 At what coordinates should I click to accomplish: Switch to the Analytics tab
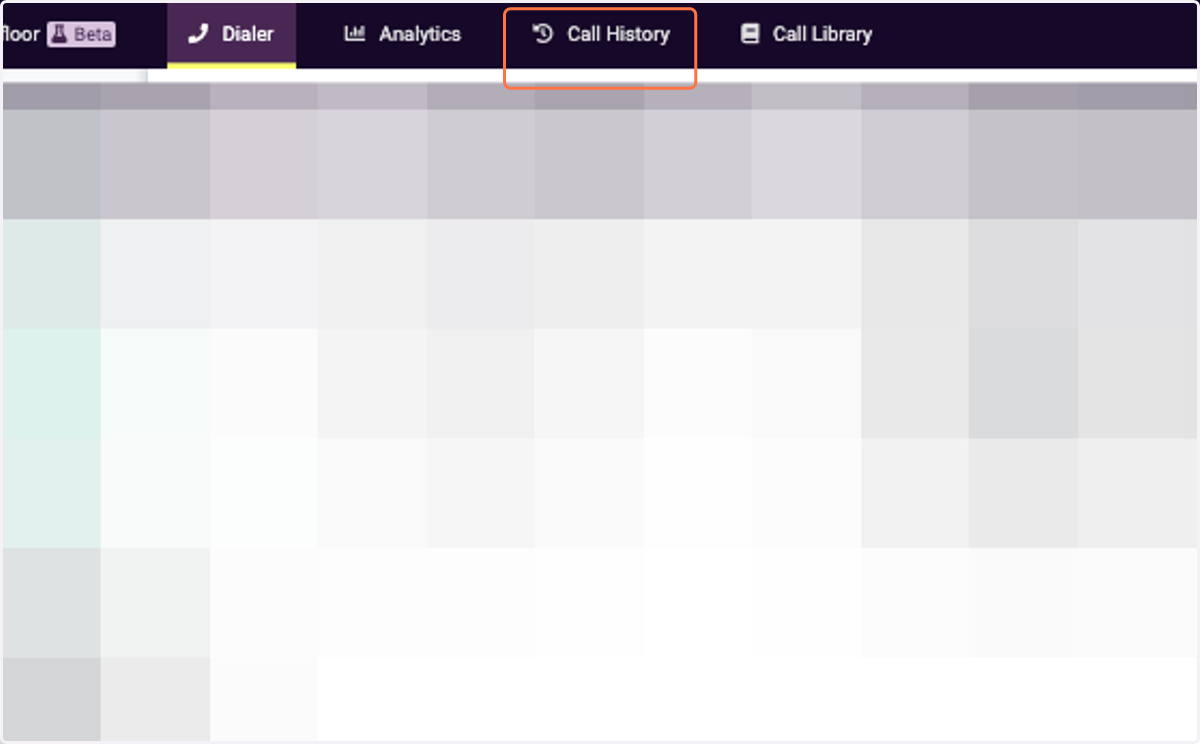point(402,34)
